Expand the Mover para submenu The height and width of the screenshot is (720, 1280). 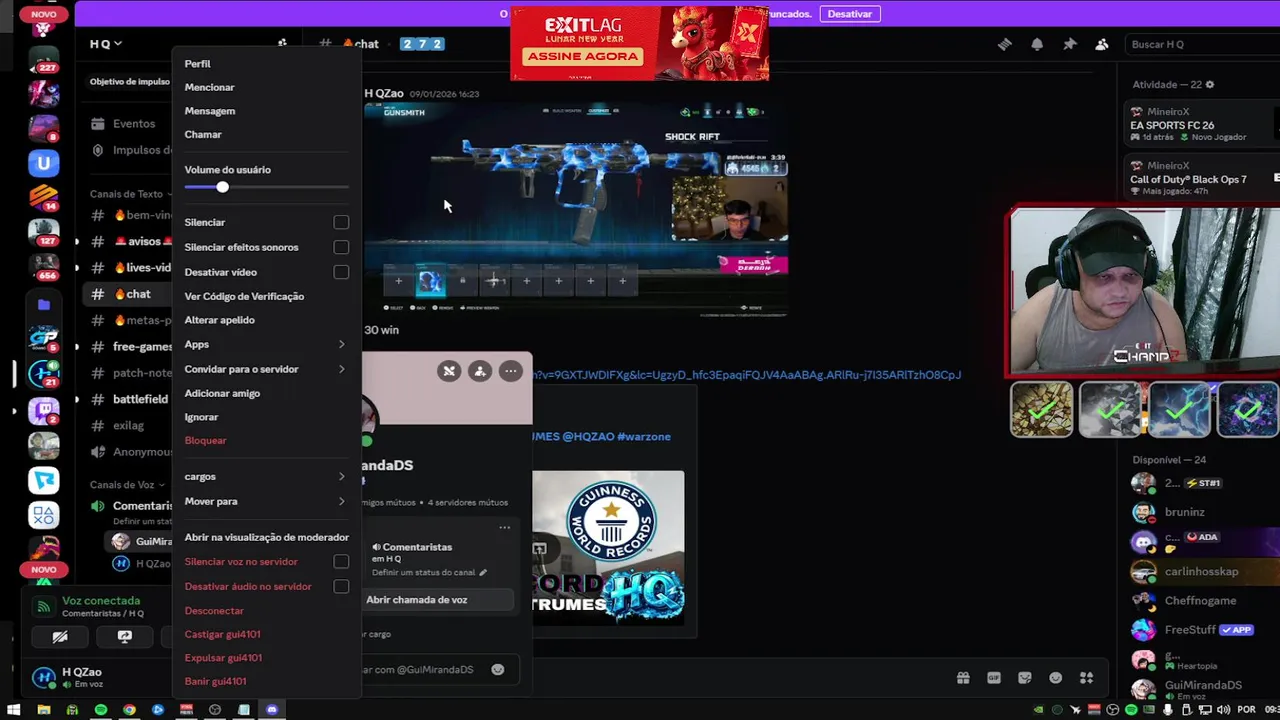[x=266, y=501]
